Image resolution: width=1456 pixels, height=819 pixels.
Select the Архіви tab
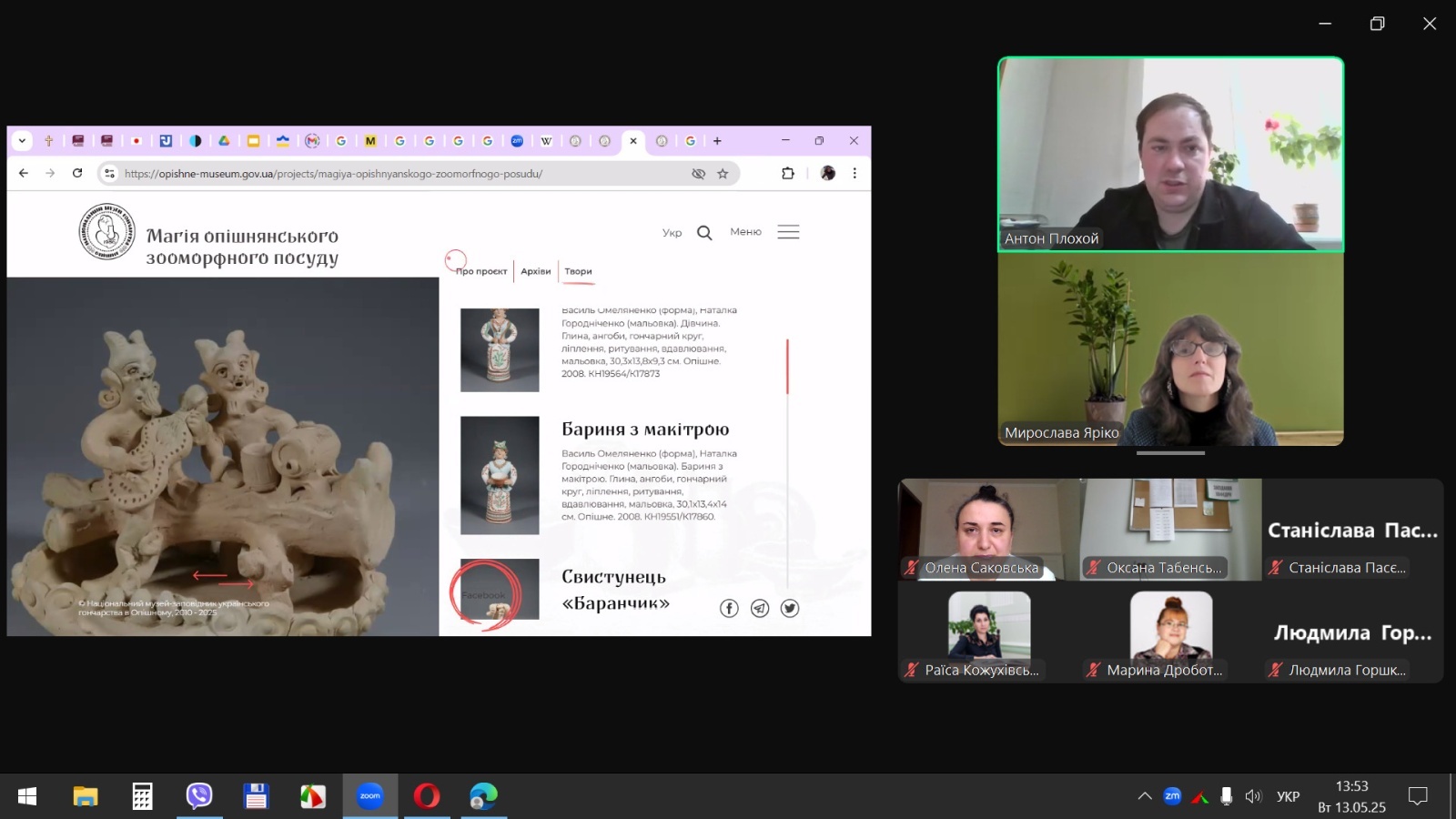tap(536, 271)
